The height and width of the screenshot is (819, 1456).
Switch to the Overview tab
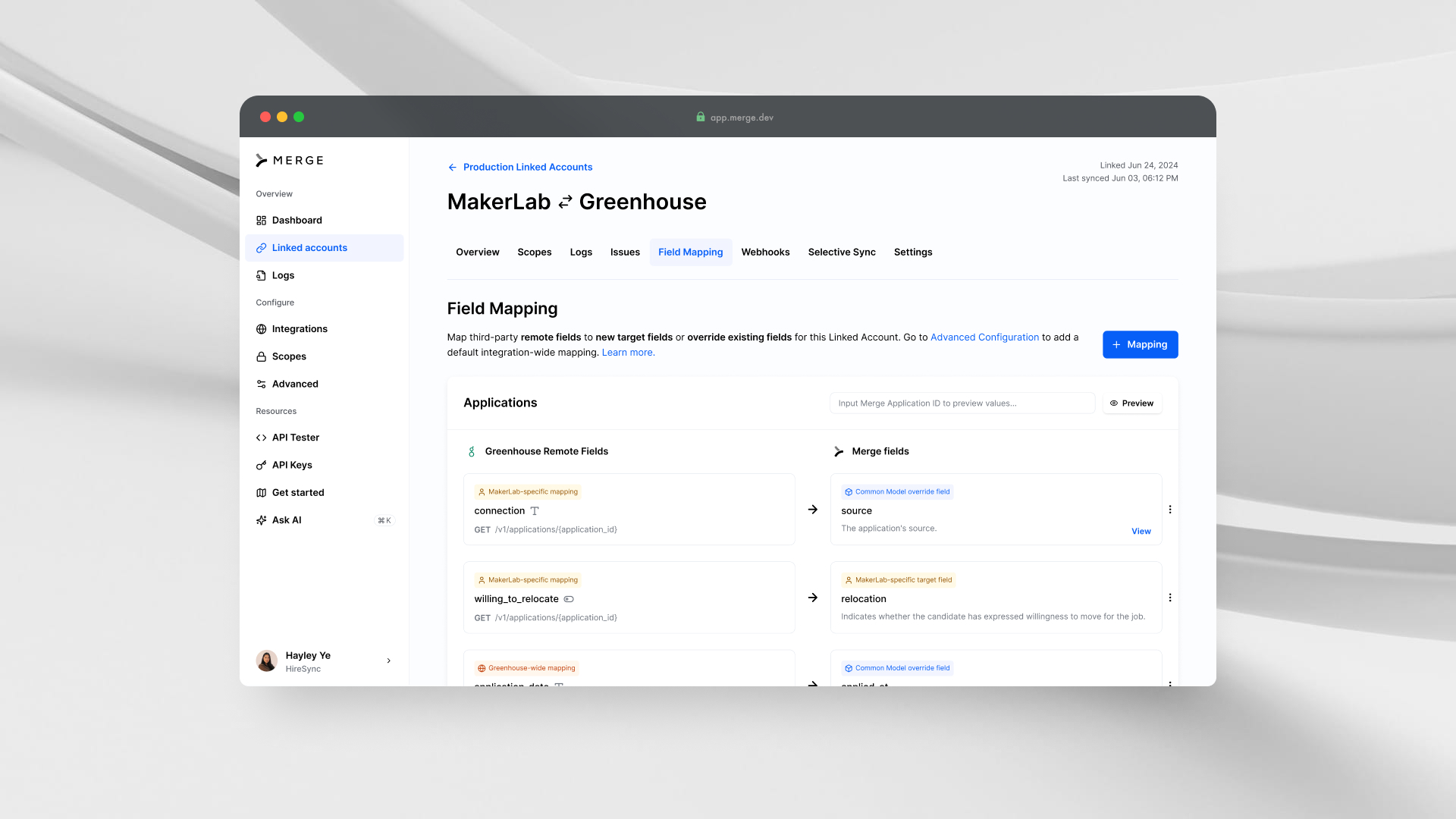pyautogui.click(x=478, y=253)
